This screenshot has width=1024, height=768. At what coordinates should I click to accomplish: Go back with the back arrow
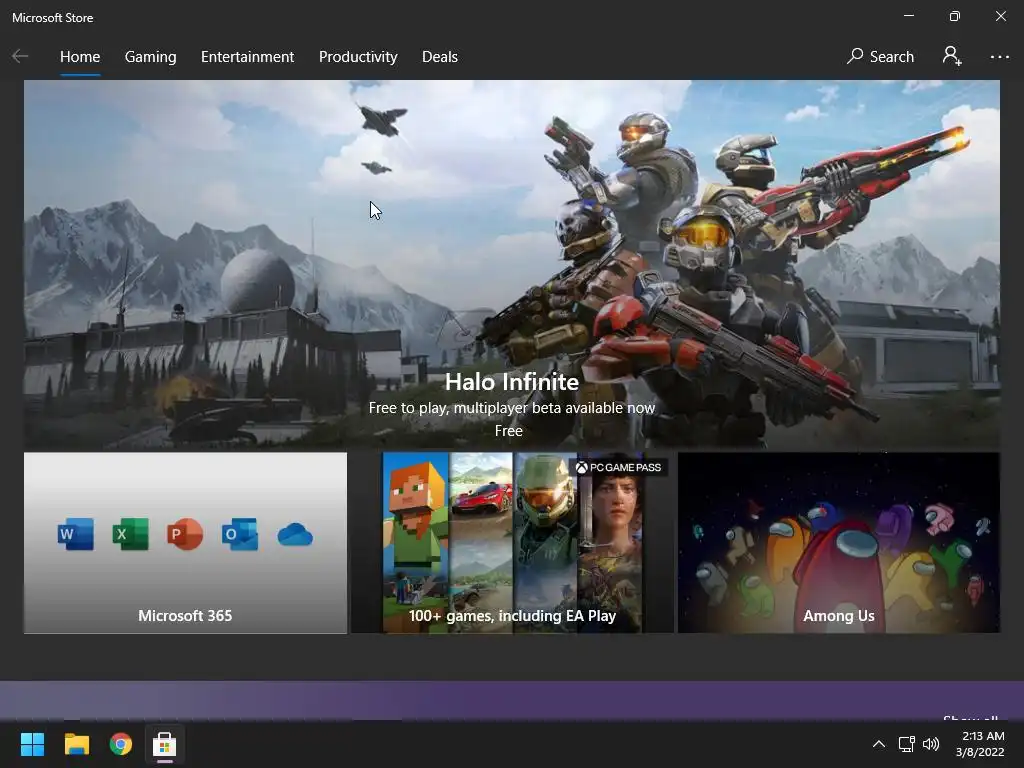20,57
